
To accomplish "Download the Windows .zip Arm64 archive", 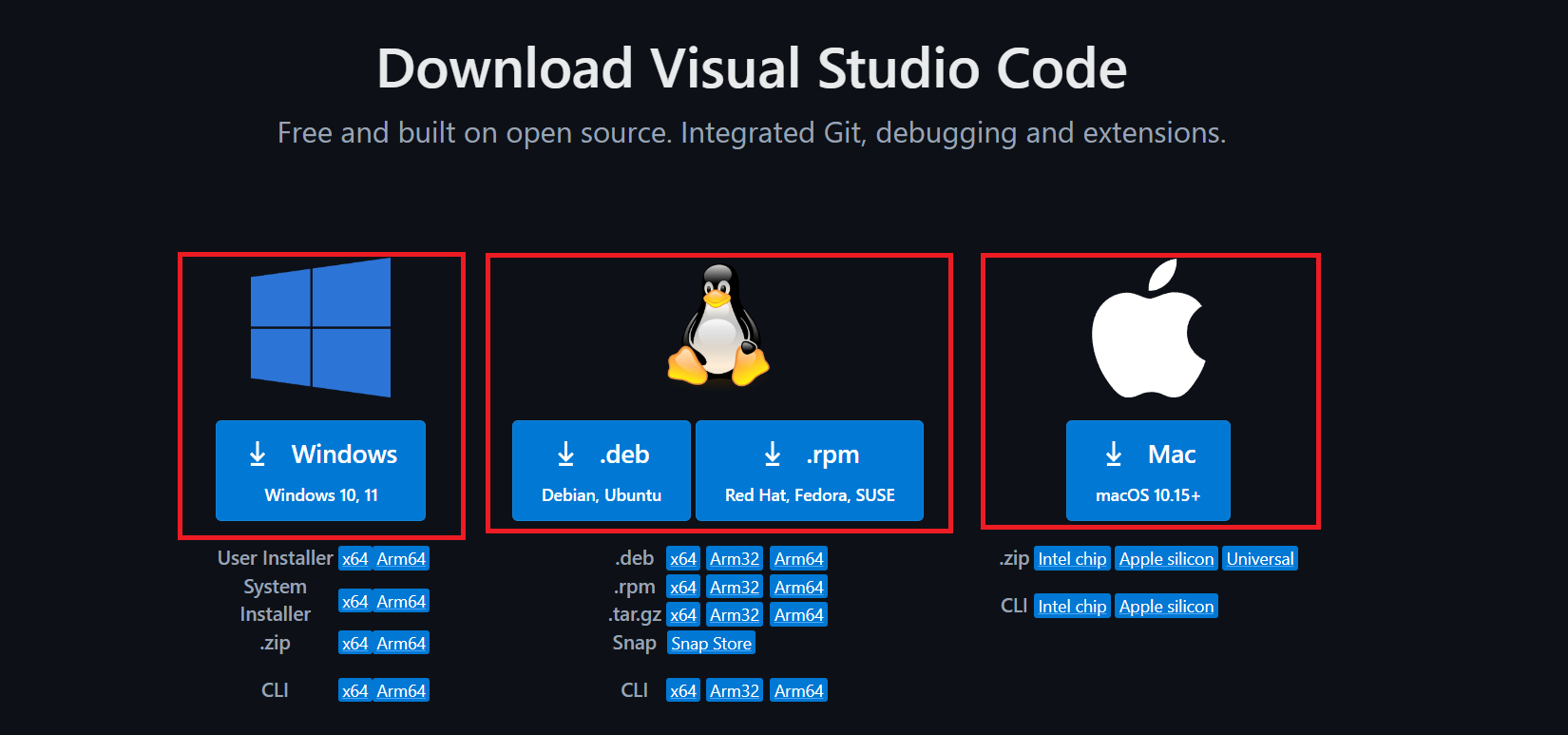I will 401,644.
